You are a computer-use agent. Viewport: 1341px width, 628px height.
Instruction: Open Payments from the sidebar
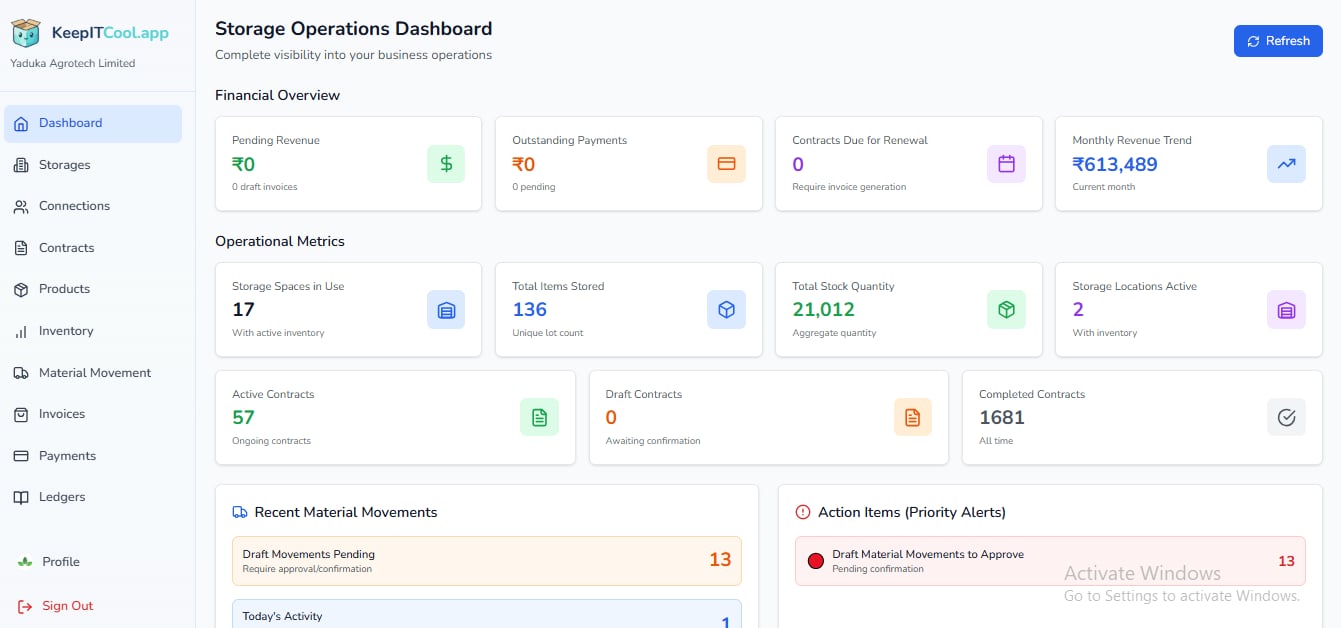93,456
